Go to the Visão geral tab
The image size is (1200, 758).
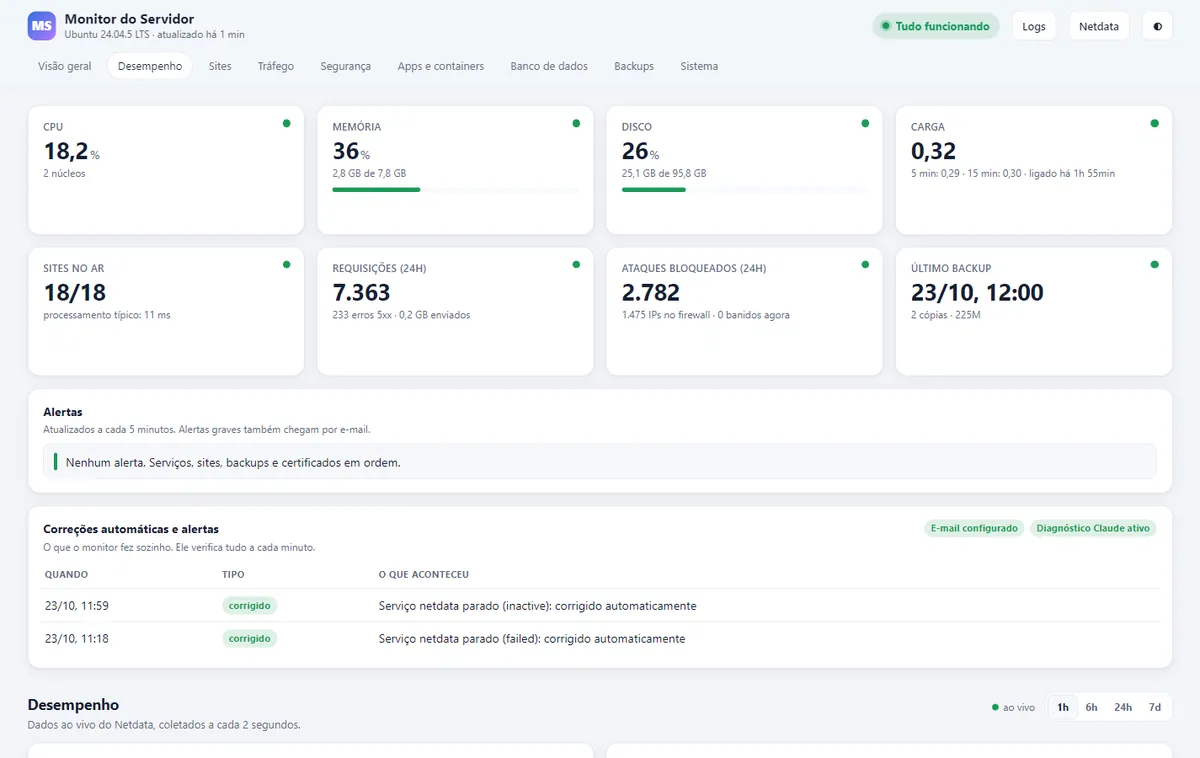pyautogui.click(x=65, y=66)
